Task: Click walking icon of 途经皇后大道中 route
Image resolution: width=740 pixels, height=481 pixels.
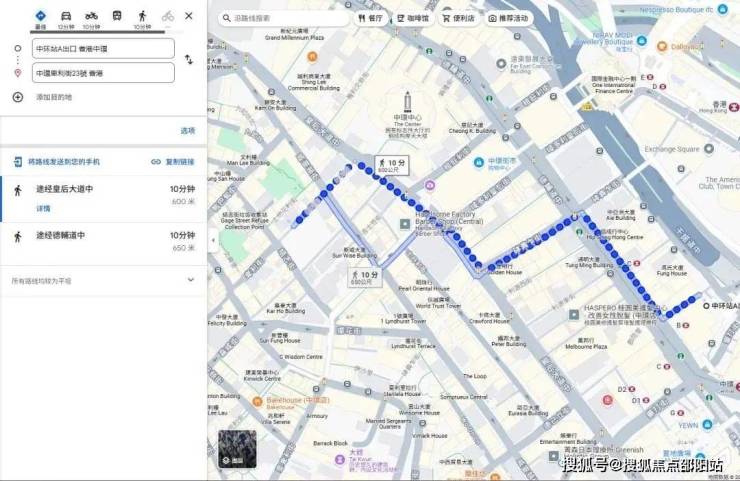Action: coord(18,190)
